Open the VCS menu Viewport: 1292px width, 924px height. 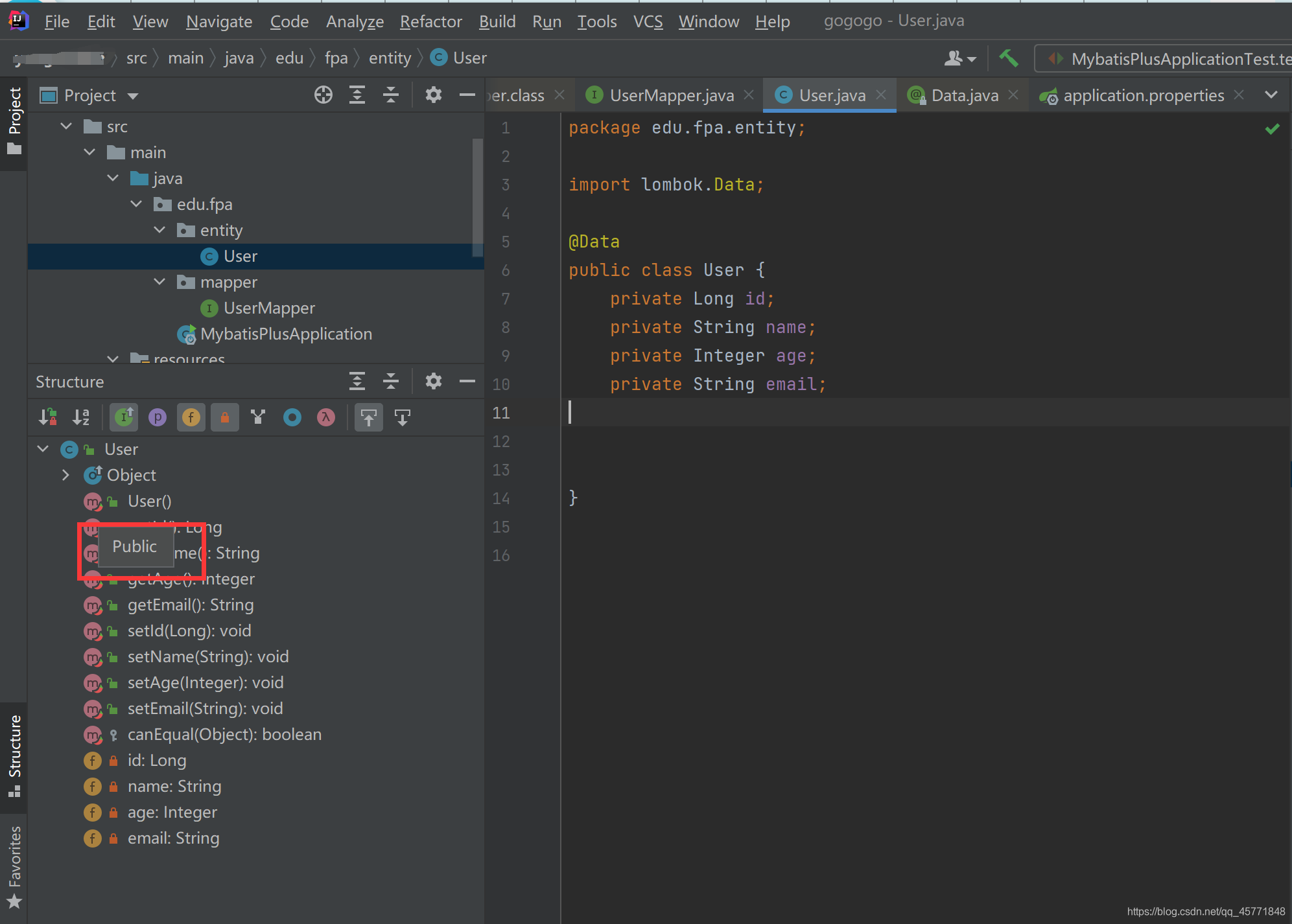pyautogui.click(x=648, y=21)
